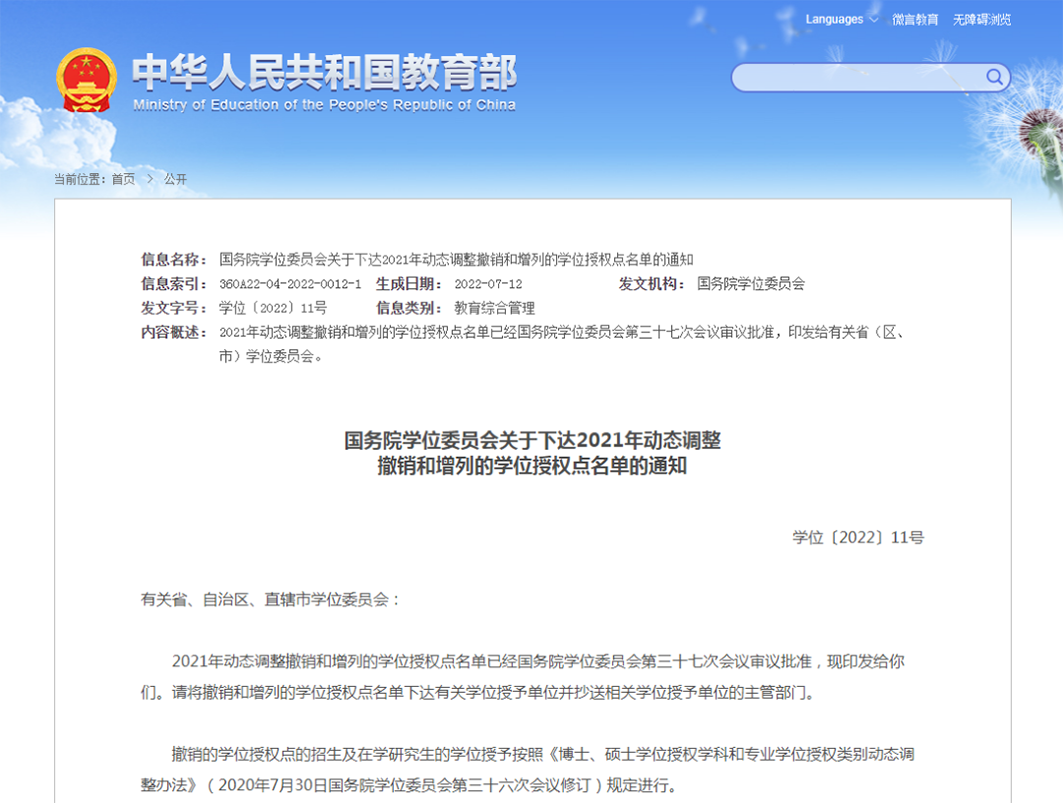
Task: Click the 信息名称 notice title value
Action: pyautogui.click(x=456, y=259)
